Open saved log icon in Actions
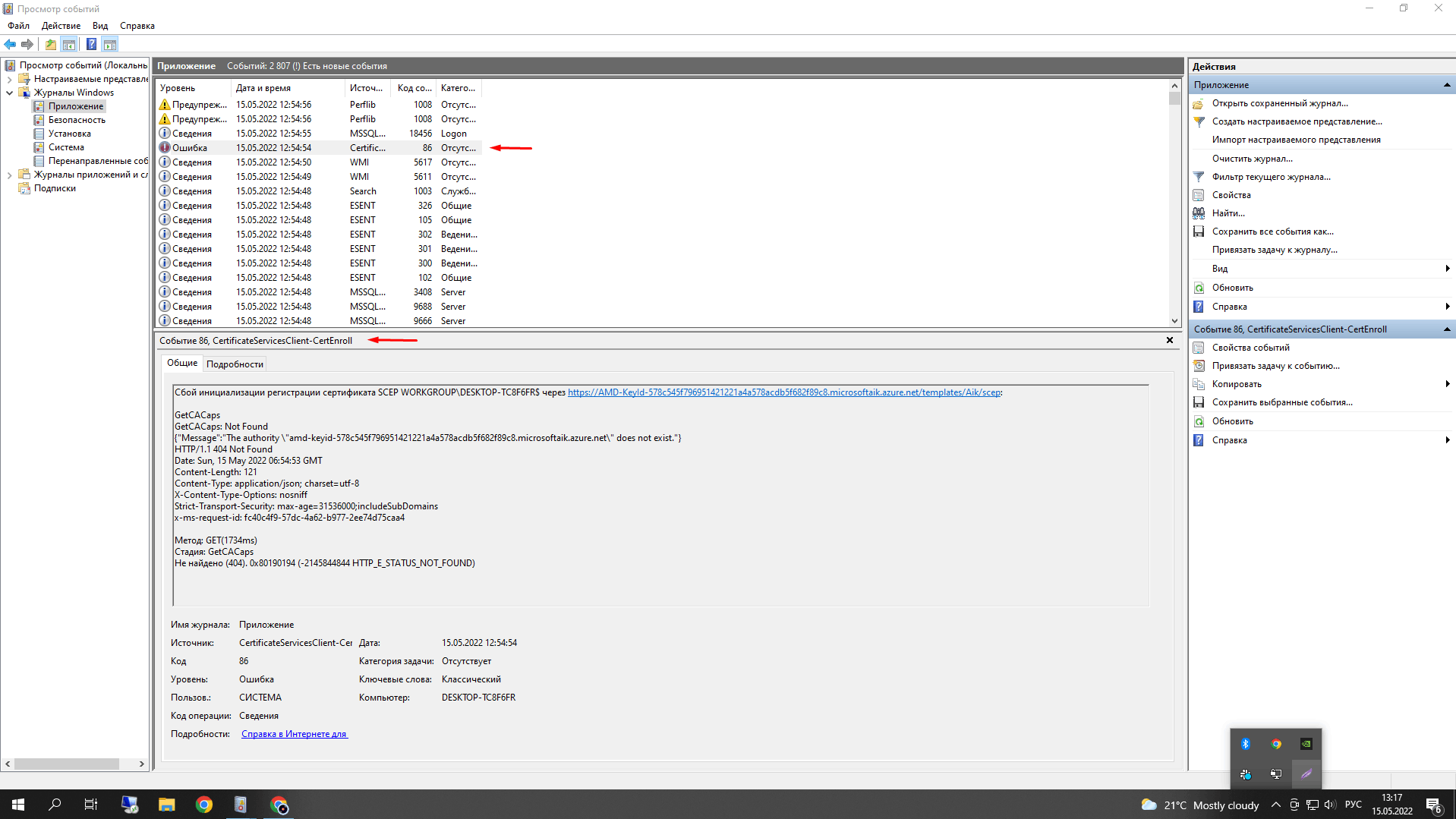The image size is (1456, 819). pyautogui.click(x=1199, y=103)
